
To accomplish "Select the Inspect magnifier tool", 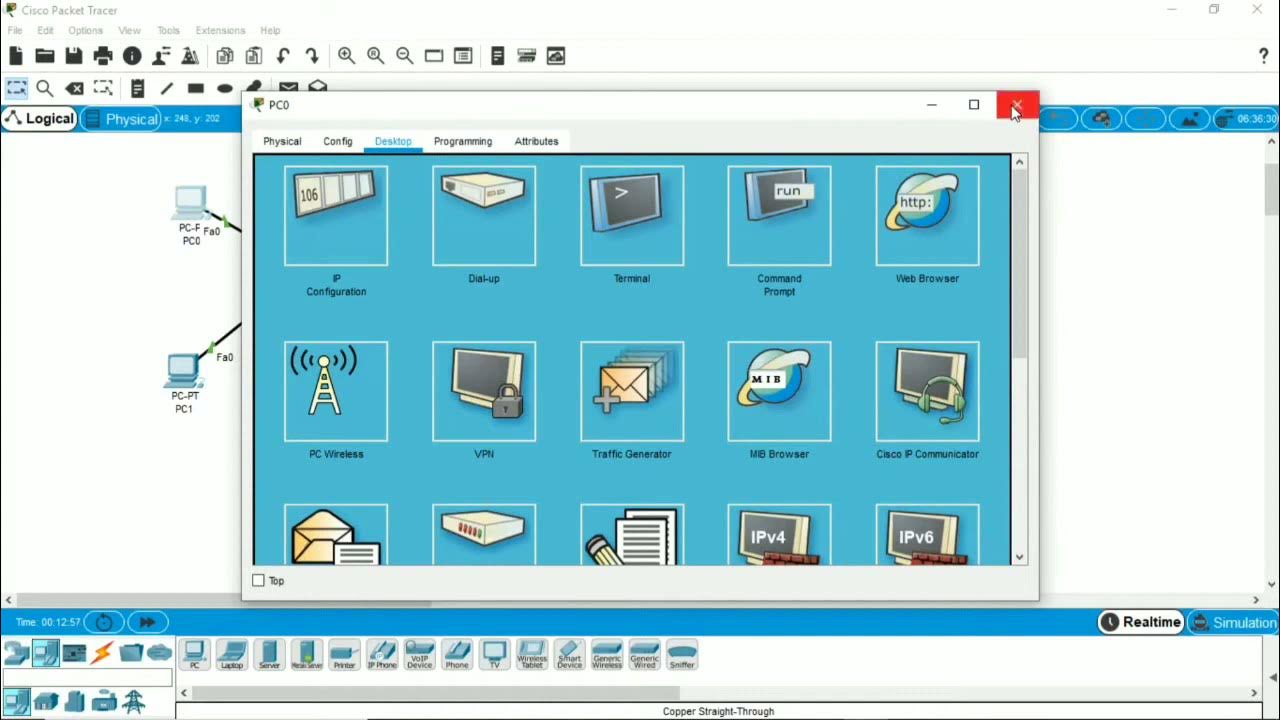I will click(45, 88).
